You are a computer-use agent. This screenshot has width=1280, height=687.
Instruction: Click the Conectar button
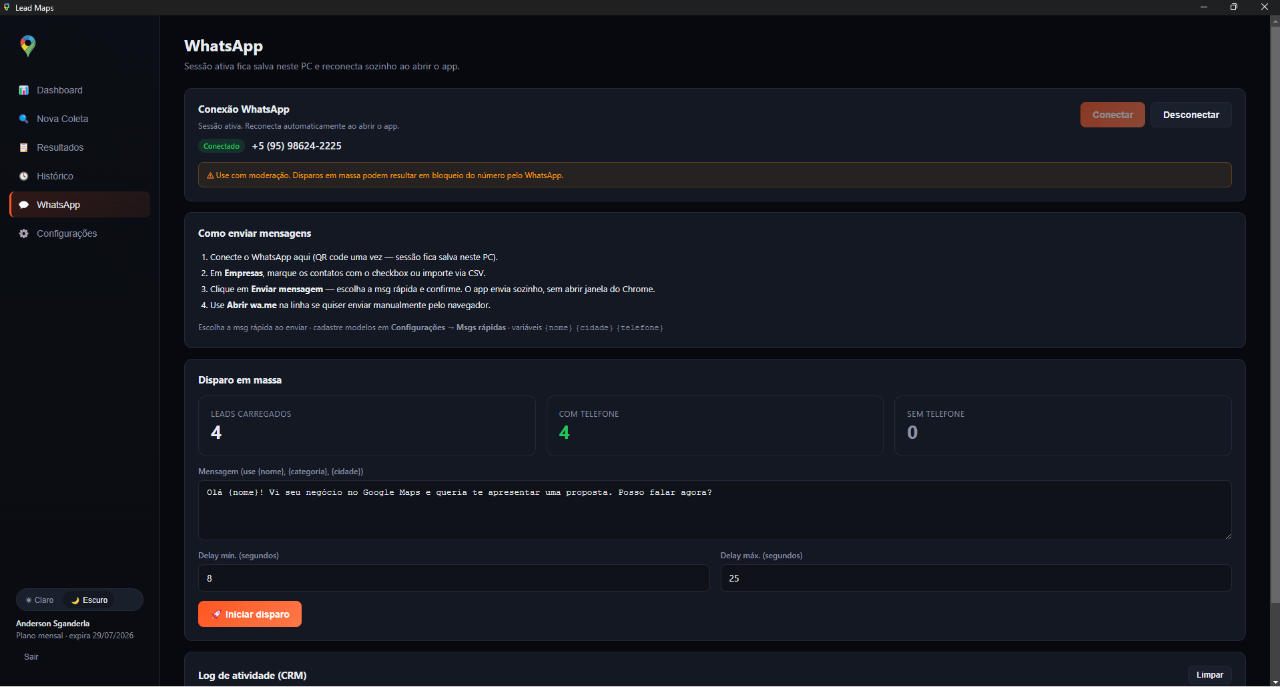pyautogui.click(x=1112, y=115)
